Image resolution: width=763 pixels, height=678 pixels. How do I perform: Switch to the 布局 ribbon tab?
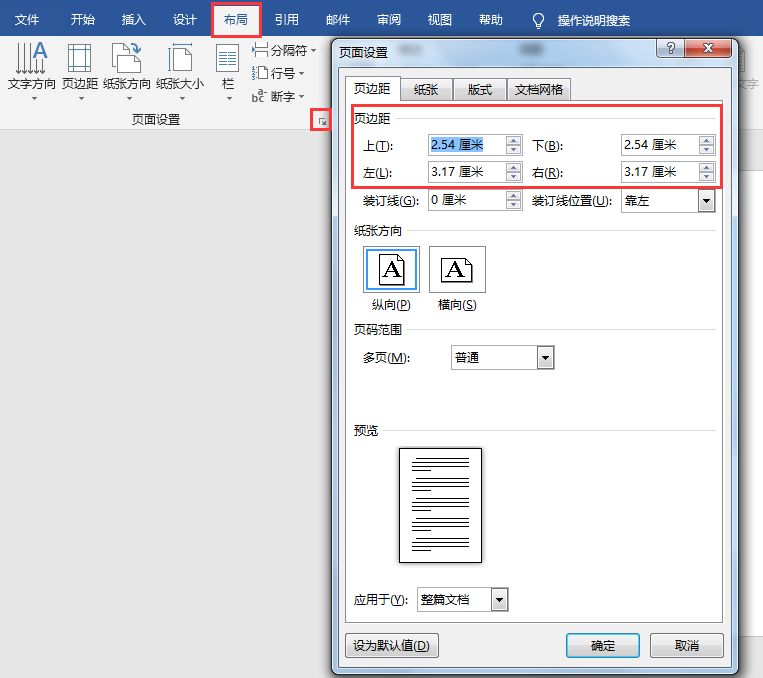(x=236, y=20)
